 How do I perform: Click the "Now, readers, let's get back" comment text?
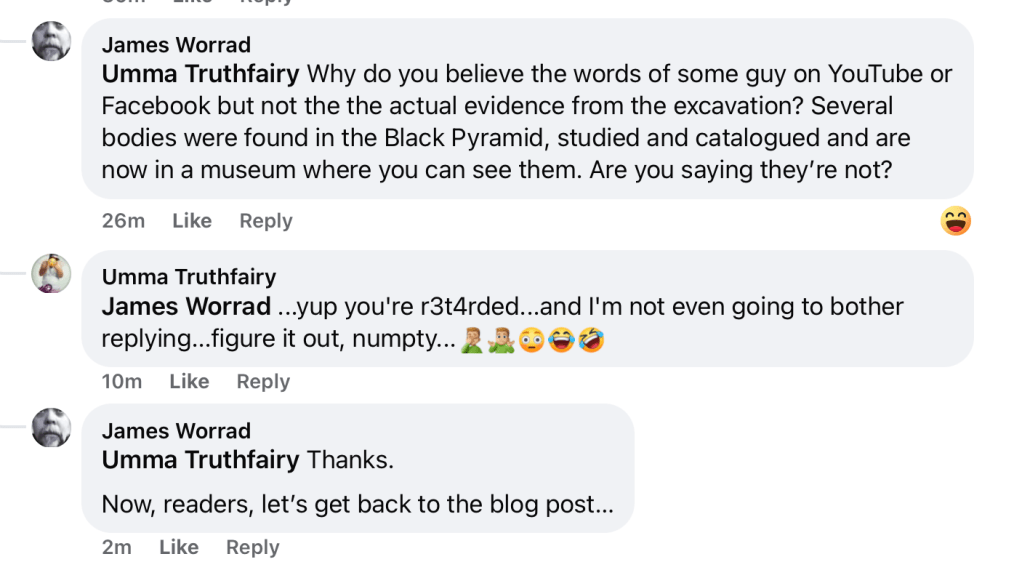click(357, 505)
